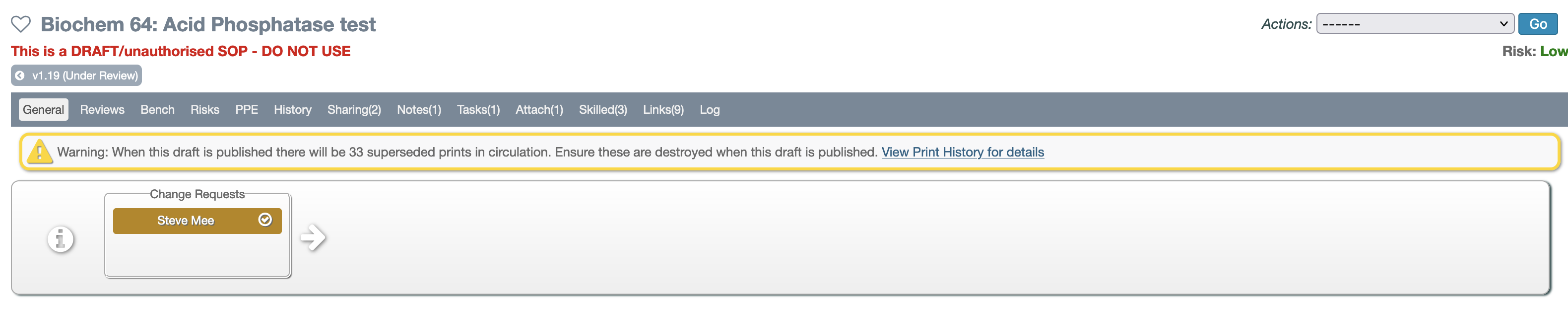Expand the v1.19 (Under Review) version badge

click(x=85, y=76)
